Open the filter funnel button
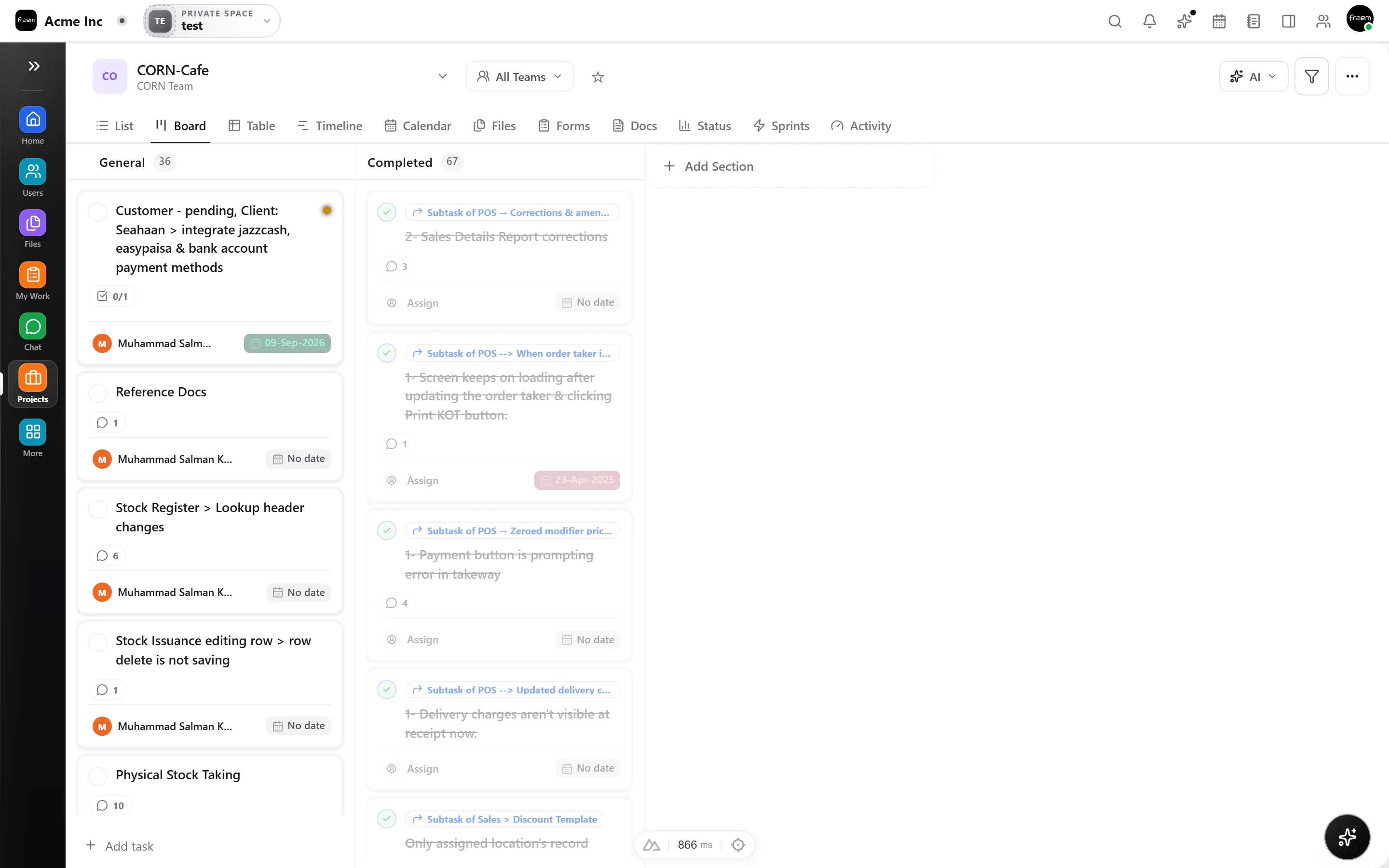This screenshot has width=1389, height=868. 1311,76
